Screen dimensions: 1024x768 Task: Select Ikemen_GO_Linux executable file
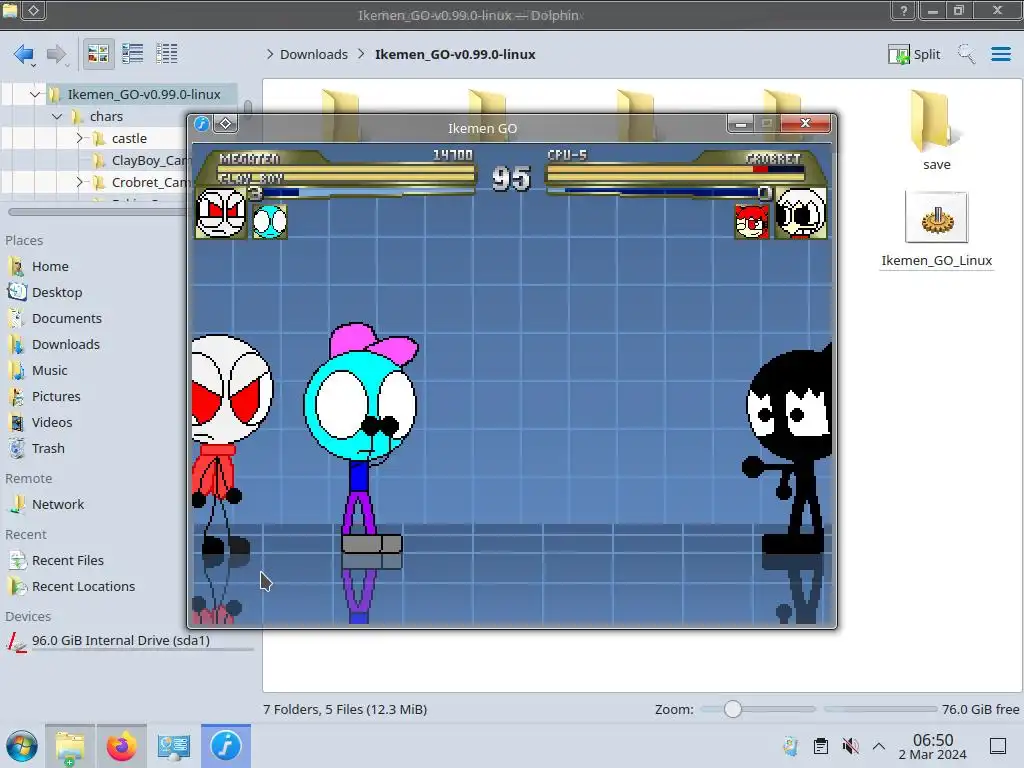[x=936, y=230]
